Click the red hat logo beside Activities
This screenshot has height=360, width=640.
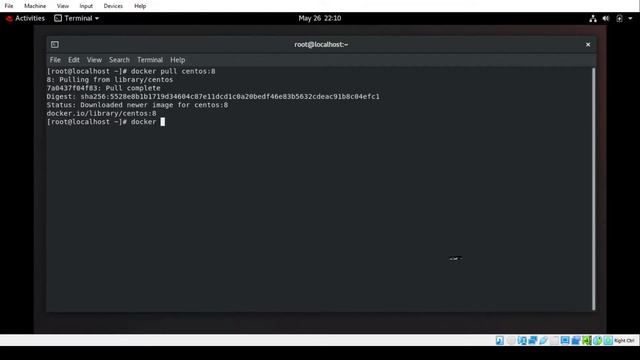[9, 18]
